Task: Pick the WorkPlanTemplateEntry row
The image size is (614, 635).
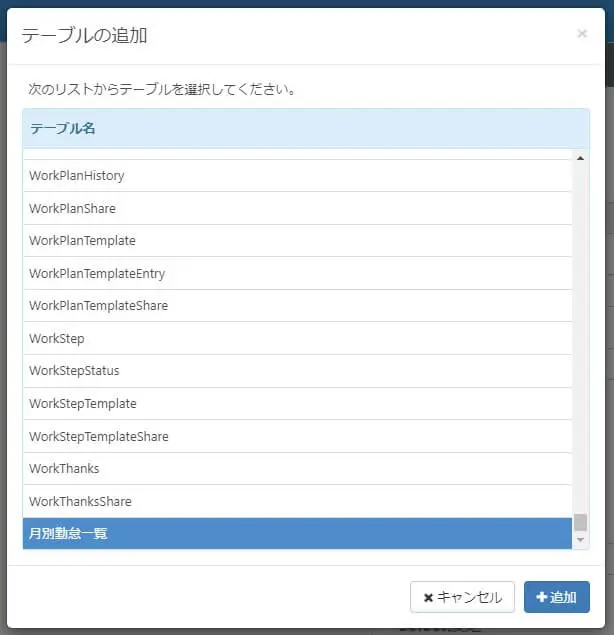Action: click(97, 274)
